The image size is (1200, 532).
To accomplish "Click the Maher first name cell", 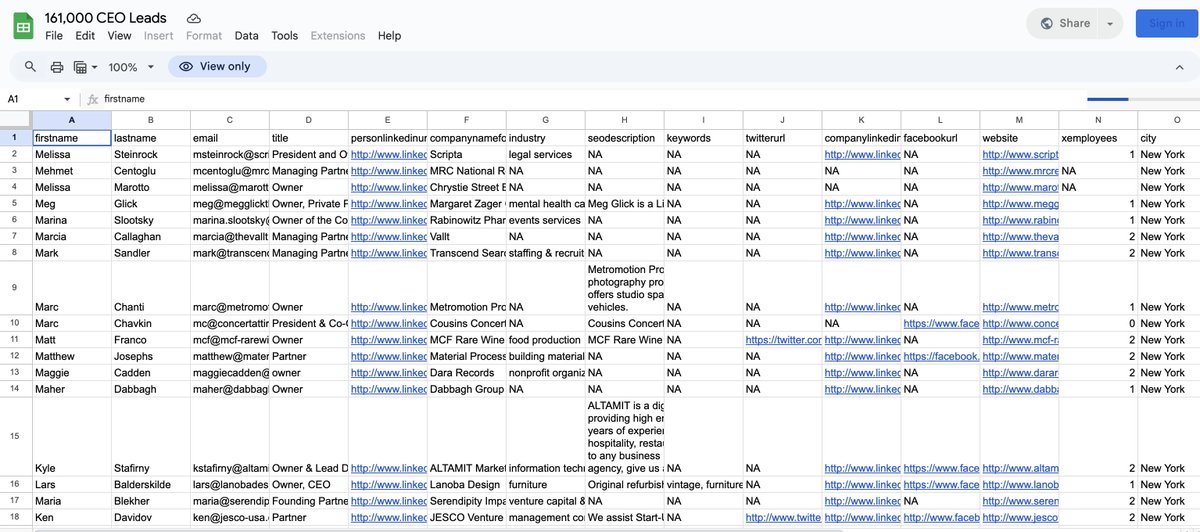I will (71, 389).
